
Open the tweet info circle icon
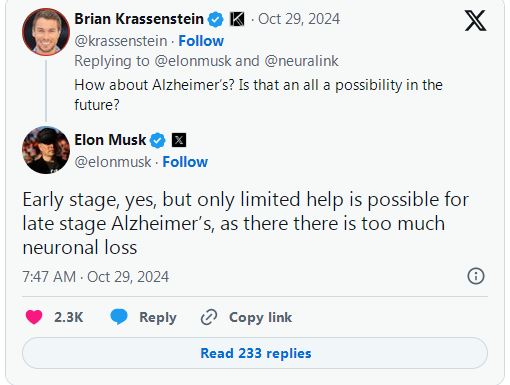(x=476, y=276)
